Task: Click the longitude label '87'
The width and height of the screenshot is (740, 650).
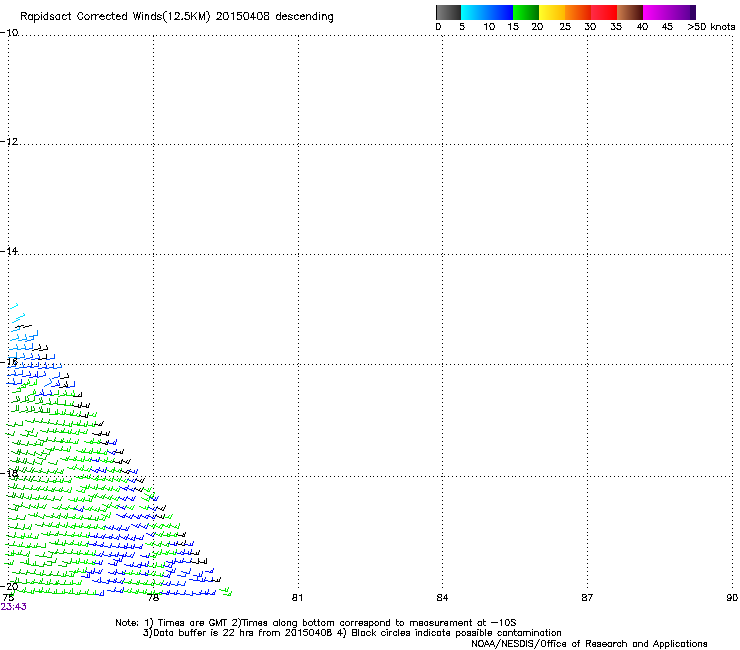Action: (x=587, y=598)
